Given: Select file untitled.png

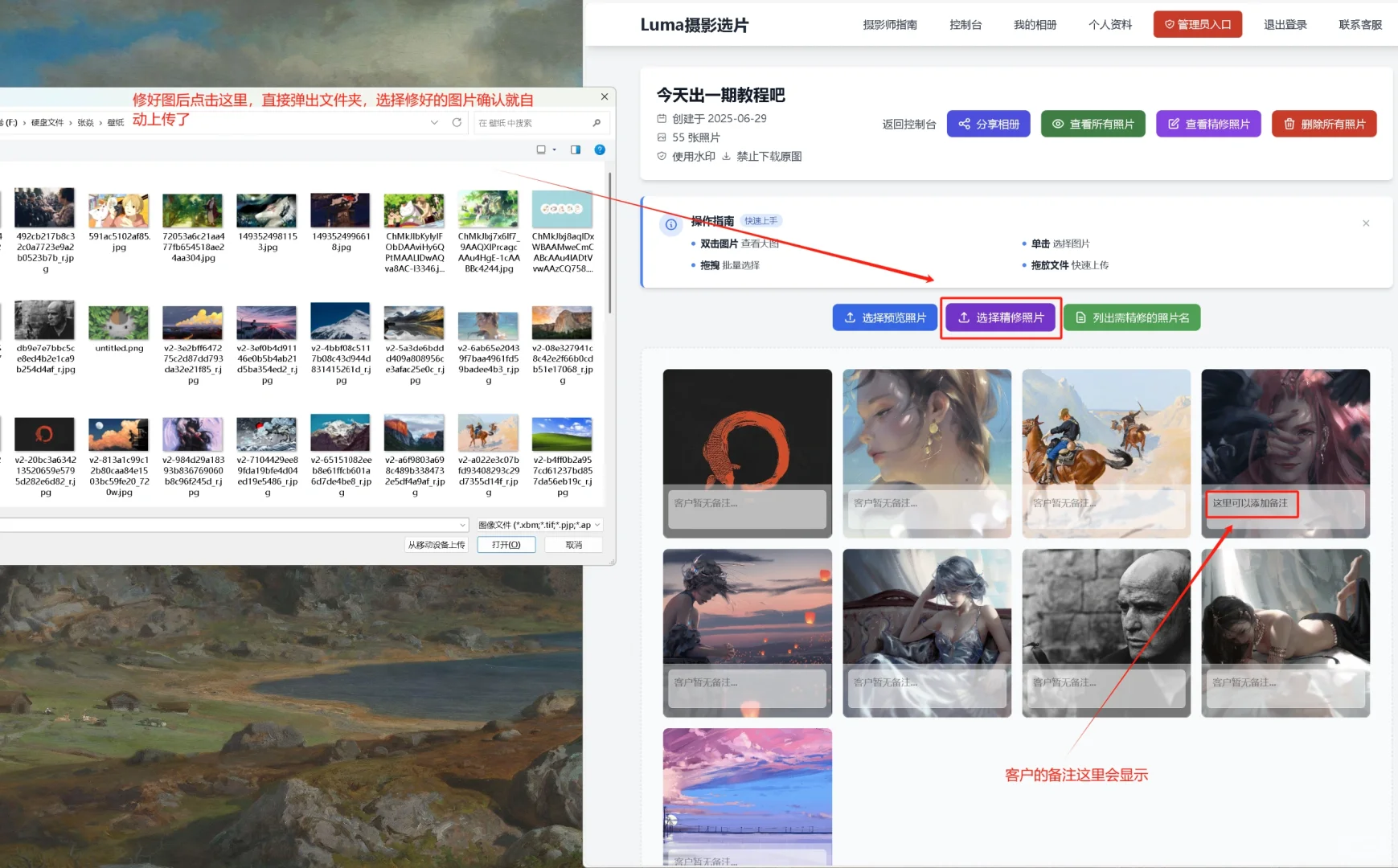Looking at the screenshot, I should [119, 328].
